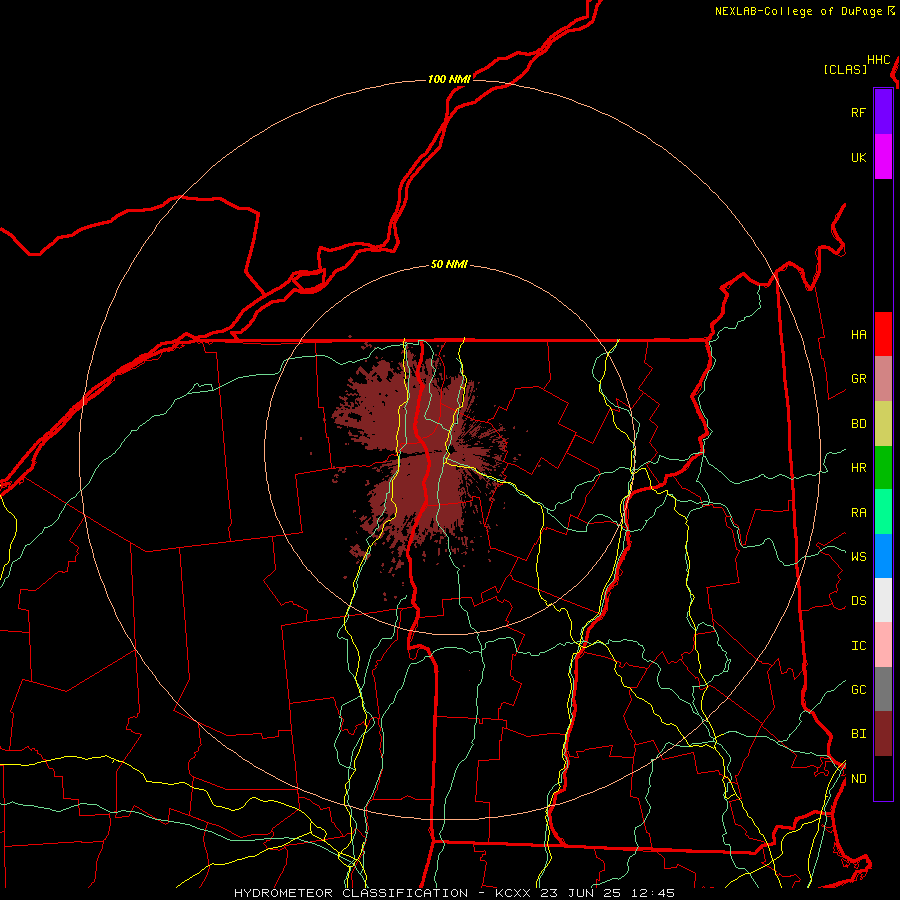Image resolution: width=900 pixels, height=900 pixels.
Task: Click the BI legend label
Action: [x=858, y=734]
